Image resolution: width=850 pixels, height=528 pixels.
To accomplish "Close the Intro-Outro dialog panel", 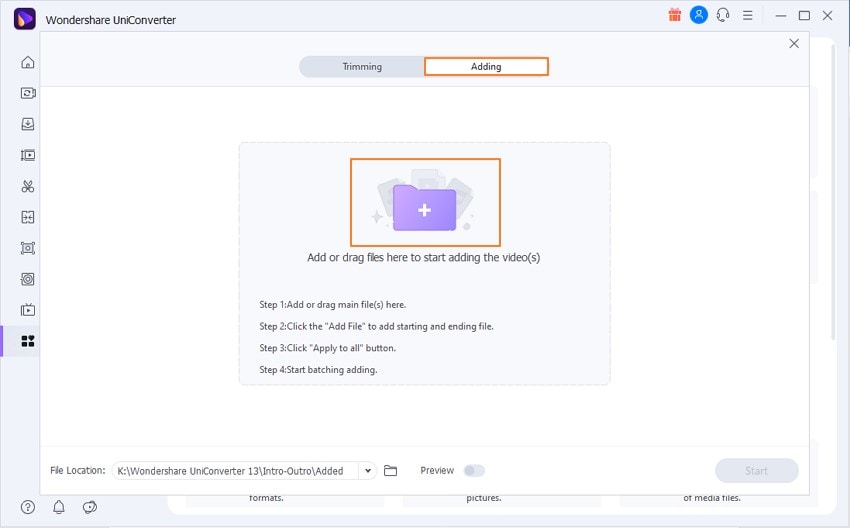I will (x=794, y=43).
